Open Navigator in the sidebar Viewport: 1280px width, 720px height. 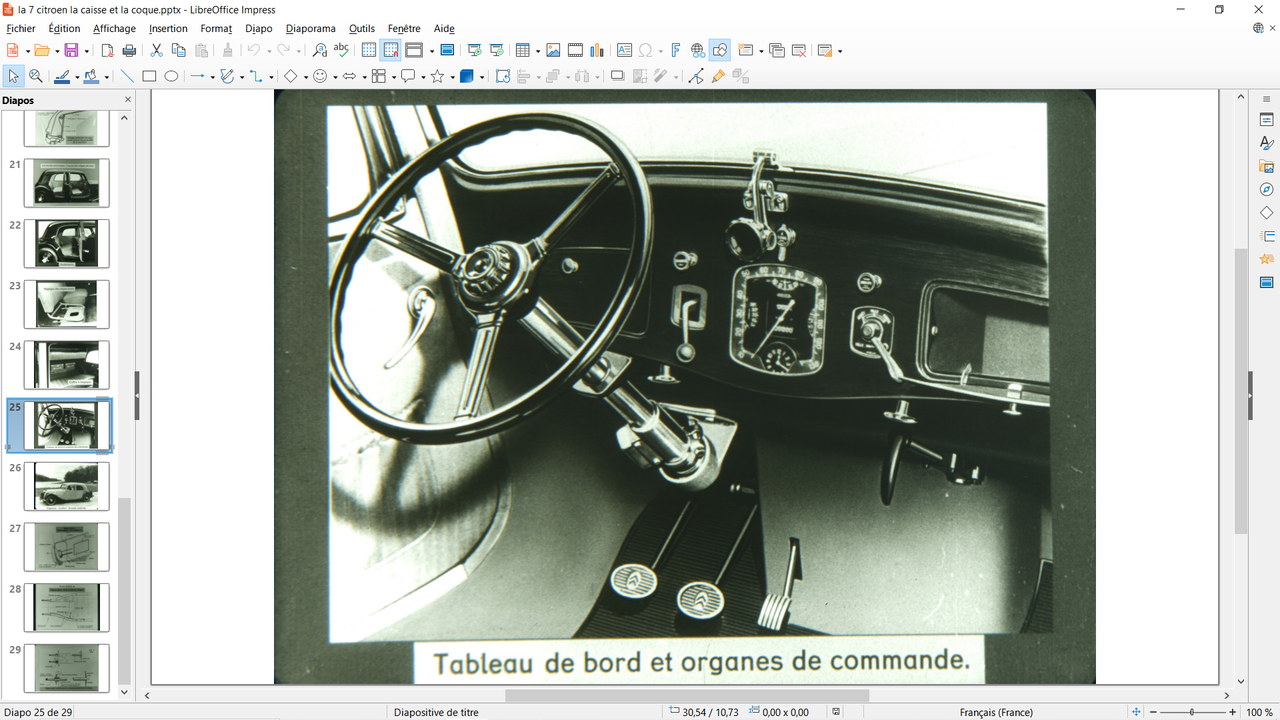pos(1267,189)
